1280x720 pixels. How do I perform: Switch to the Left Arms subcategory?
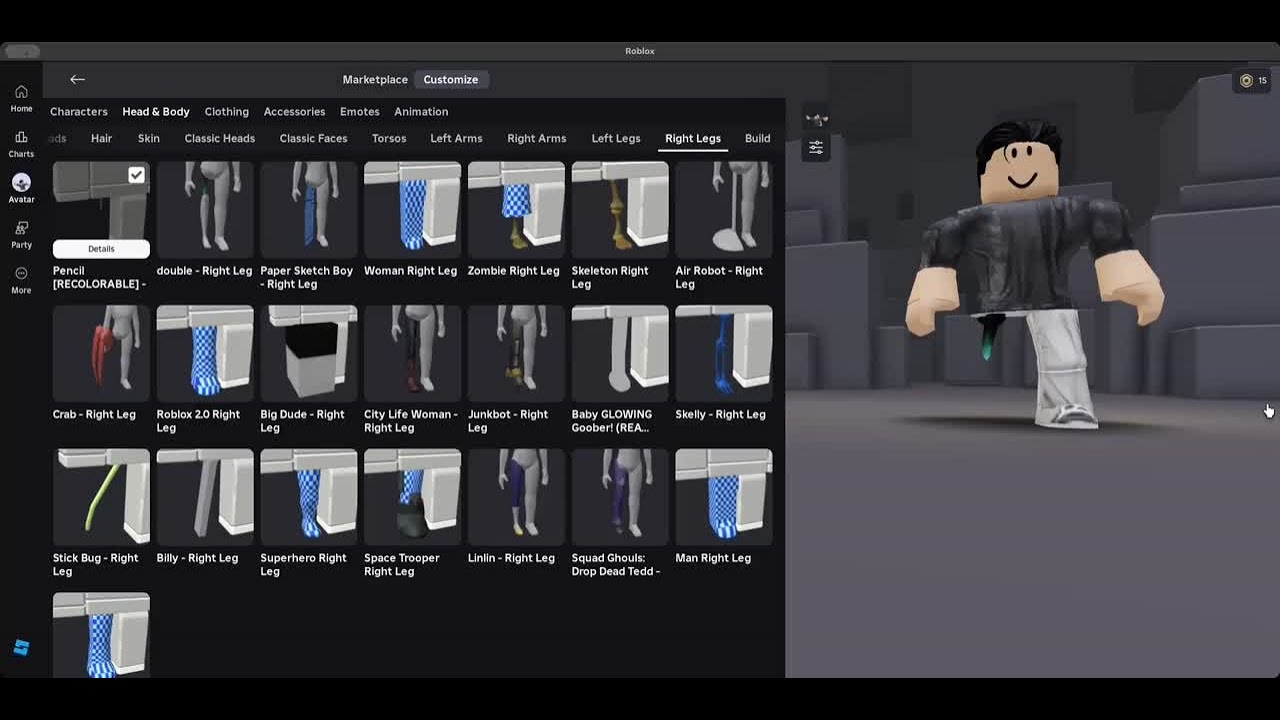(456, 139)
